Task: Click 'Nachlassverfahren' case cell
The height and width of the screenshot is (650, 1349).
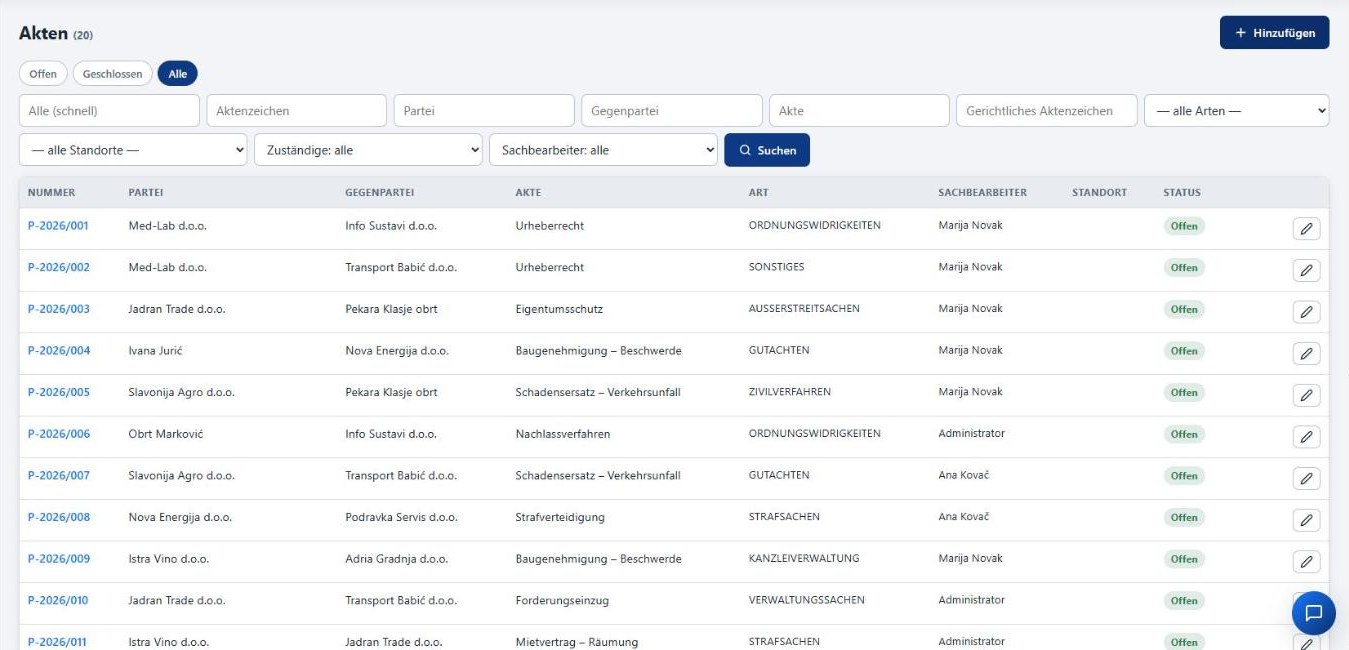Action: (563, 434)
